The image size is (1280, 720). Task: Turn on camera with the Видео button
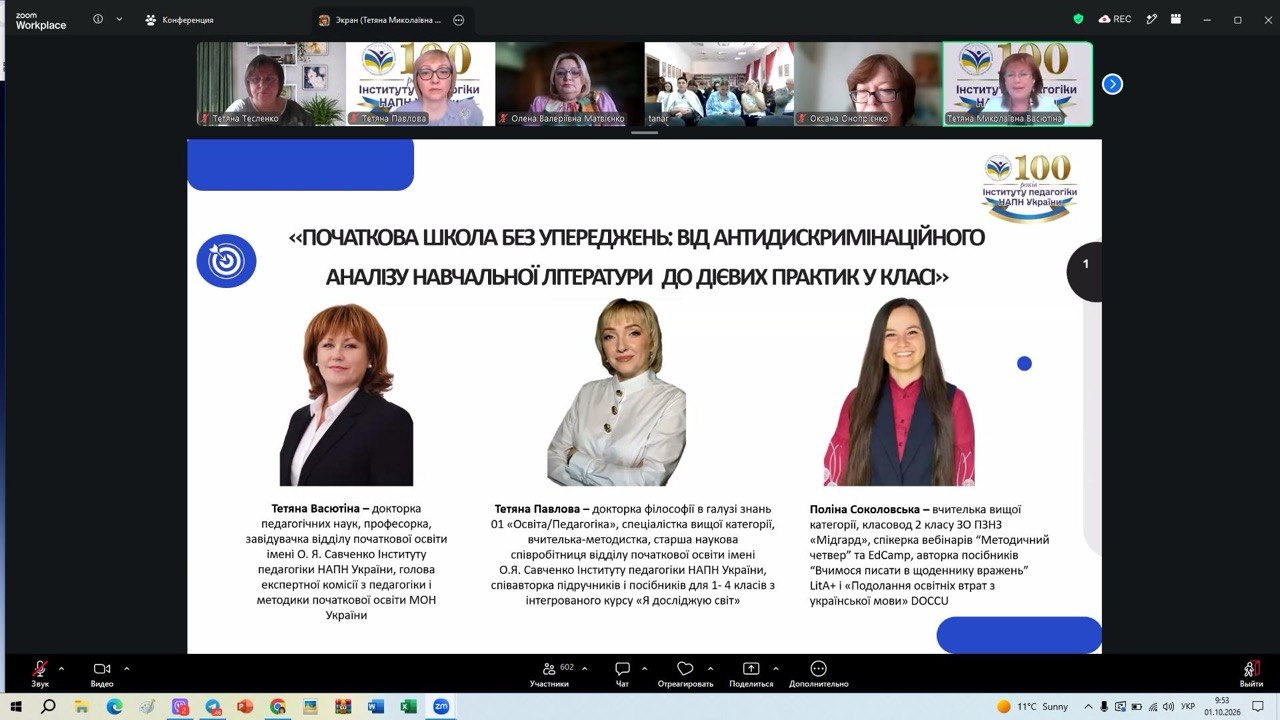[102, 674]
